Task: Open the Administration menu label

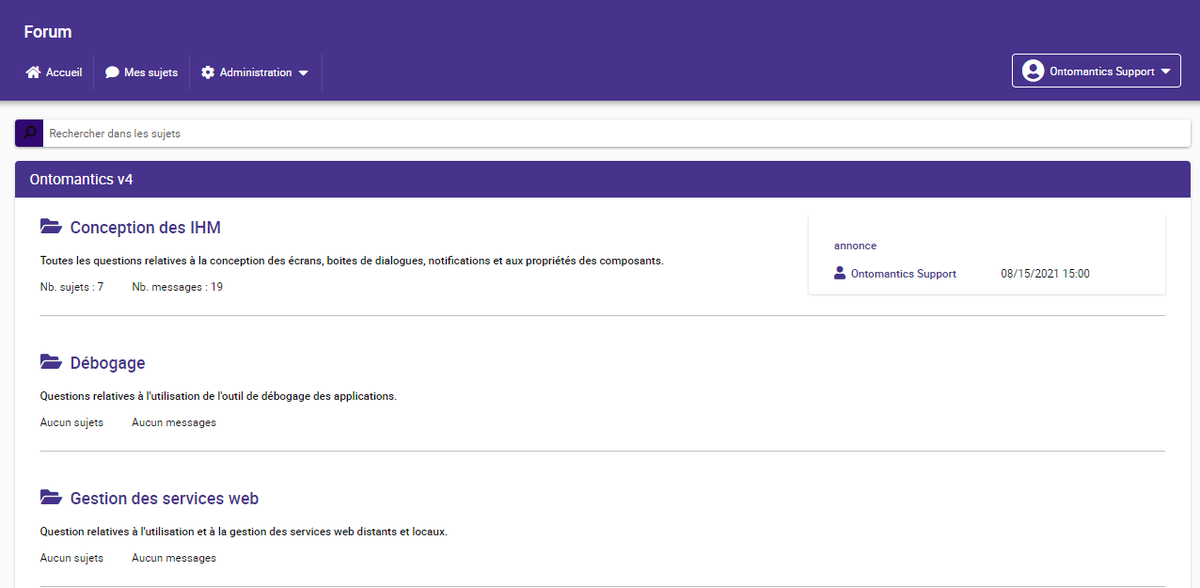Action: (256, 73)
